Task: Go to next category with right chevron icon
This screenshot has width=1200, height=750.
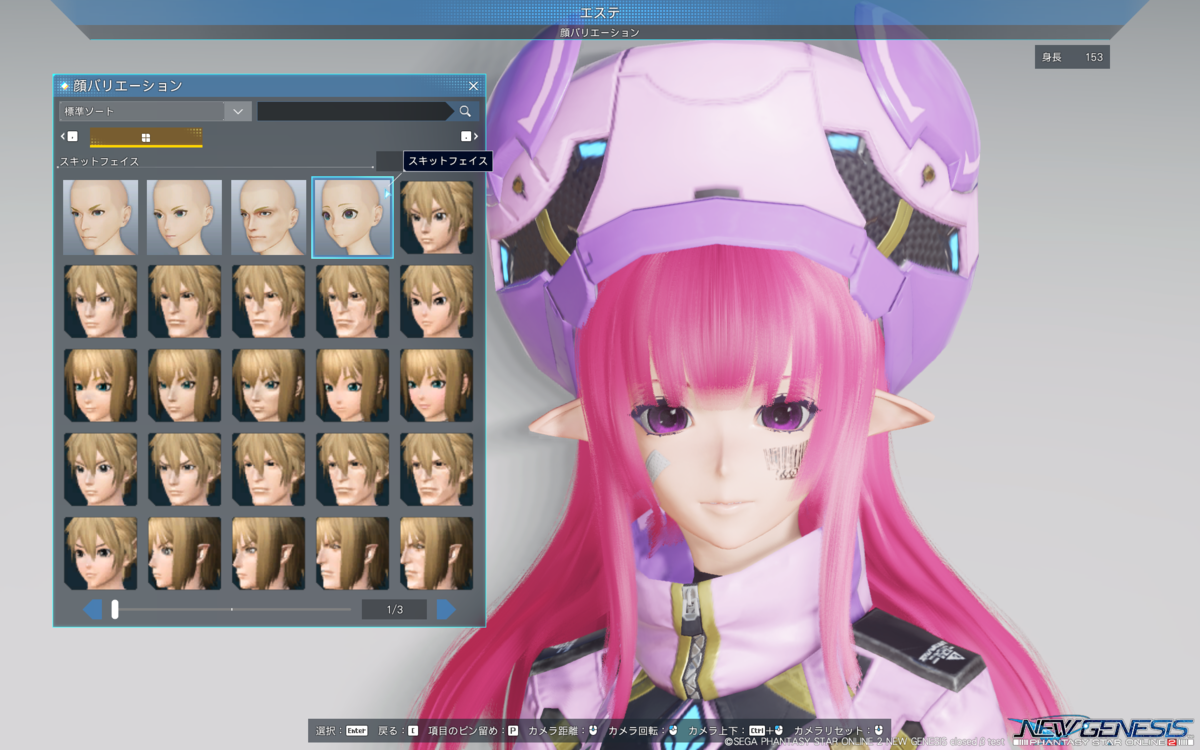Action: tap(469, 136)
